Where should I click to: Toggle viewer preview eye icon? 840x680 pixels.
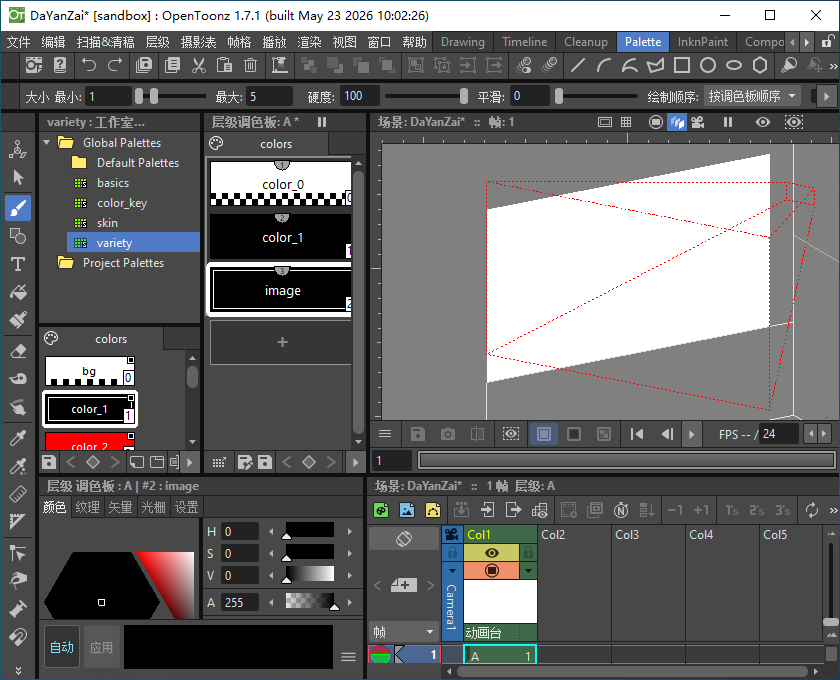click(762, 122)
